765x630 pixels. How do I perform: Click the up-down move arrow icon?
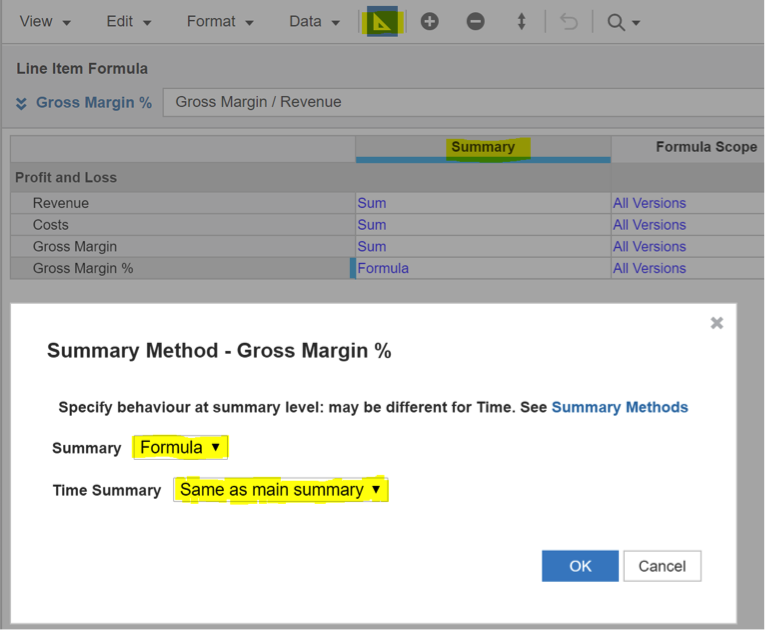click(x=522, y=21)
